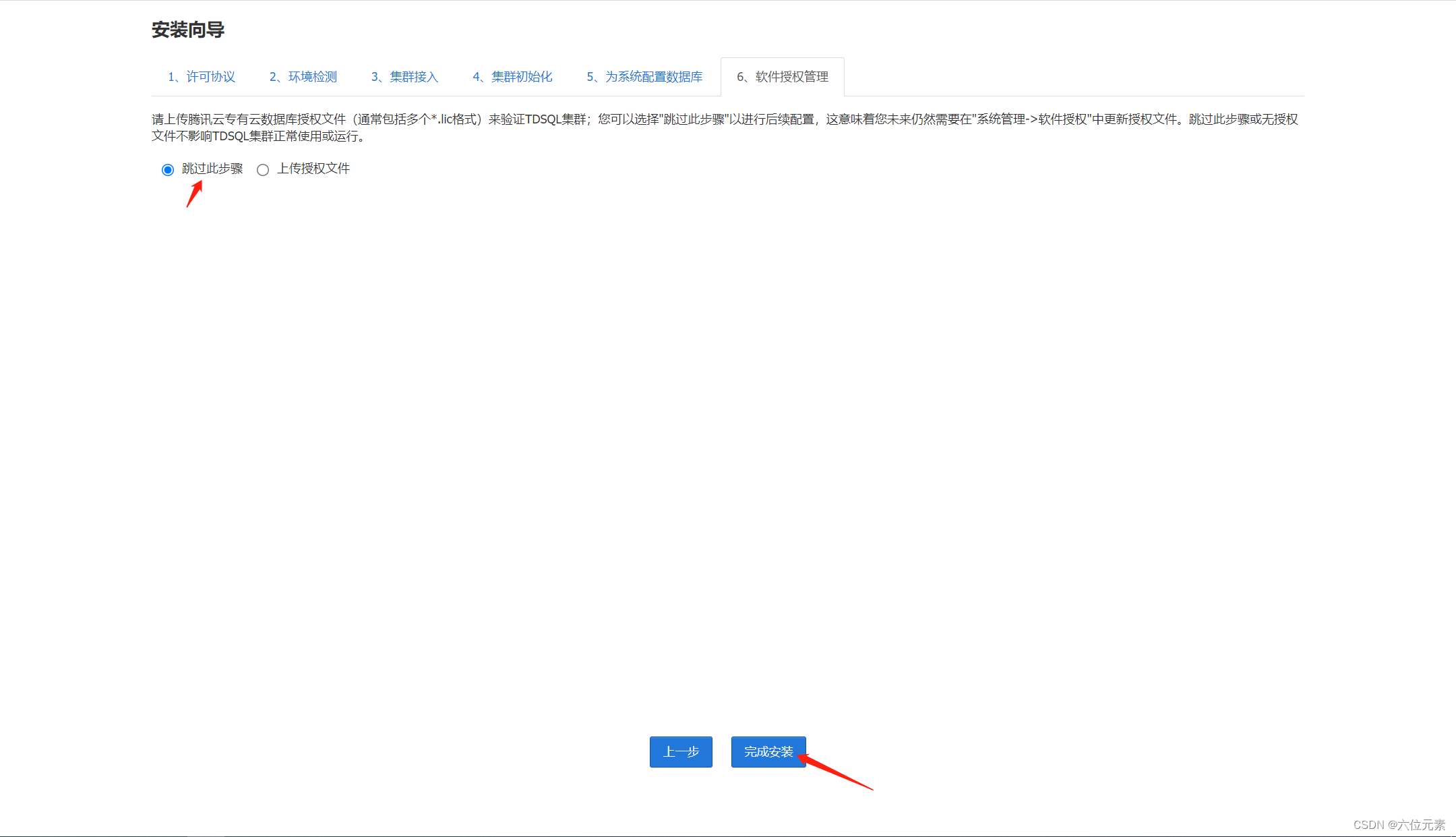1456x837 pixels.
Task: Click the '2、环境检测' tab
Action: tap(320, 76)
